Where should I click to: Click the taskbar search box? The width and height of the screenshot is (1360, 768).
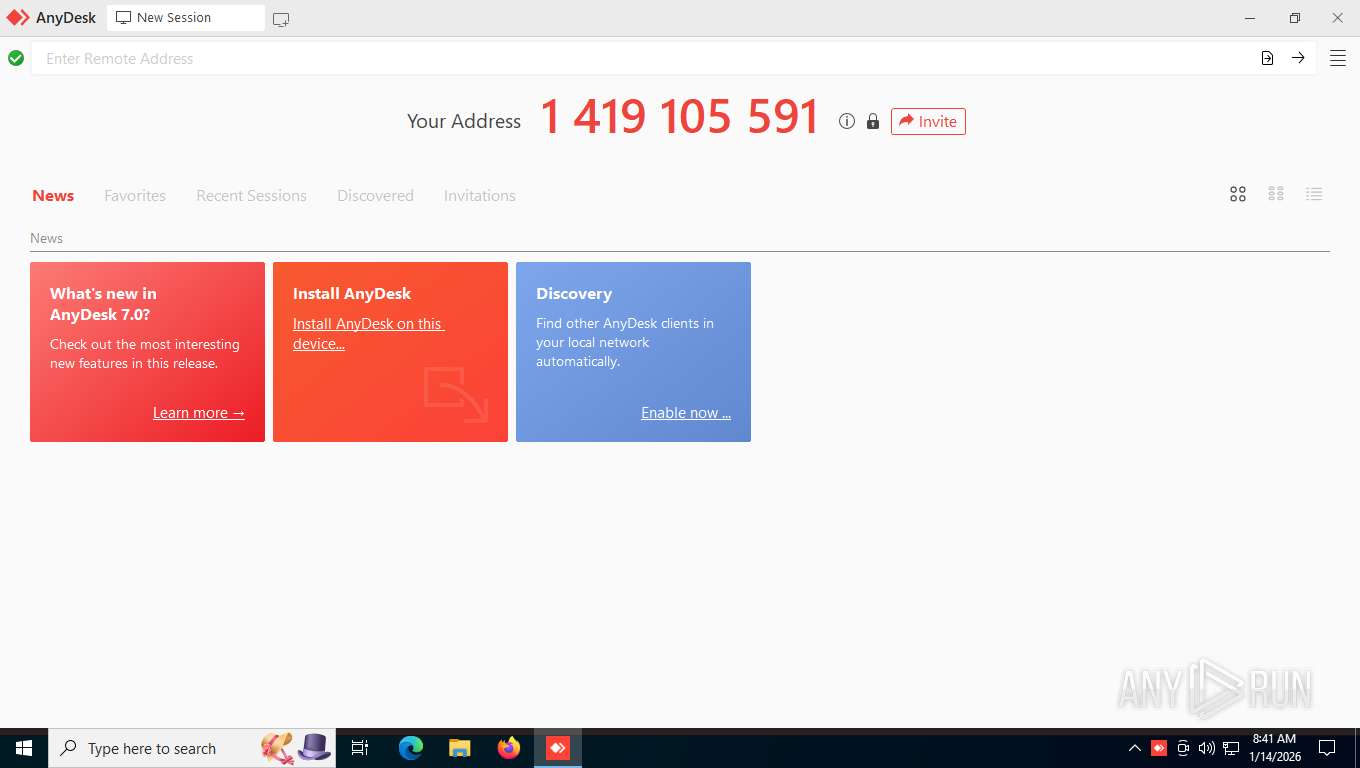pyautogui.click(x=192, y=748)
